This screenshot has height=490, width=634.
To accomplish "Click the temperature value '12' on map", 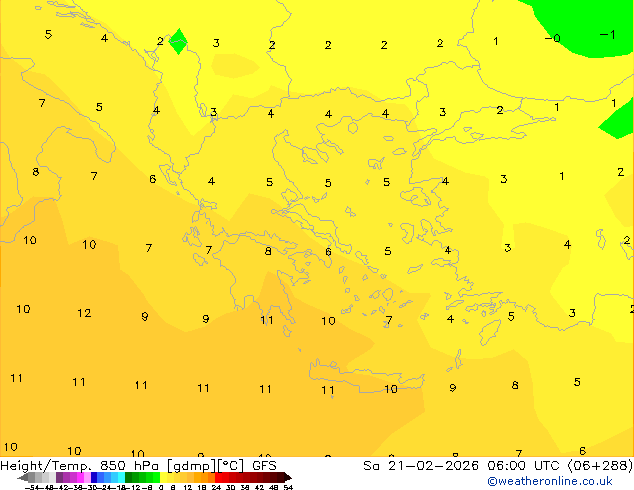I will click(84, 313).
